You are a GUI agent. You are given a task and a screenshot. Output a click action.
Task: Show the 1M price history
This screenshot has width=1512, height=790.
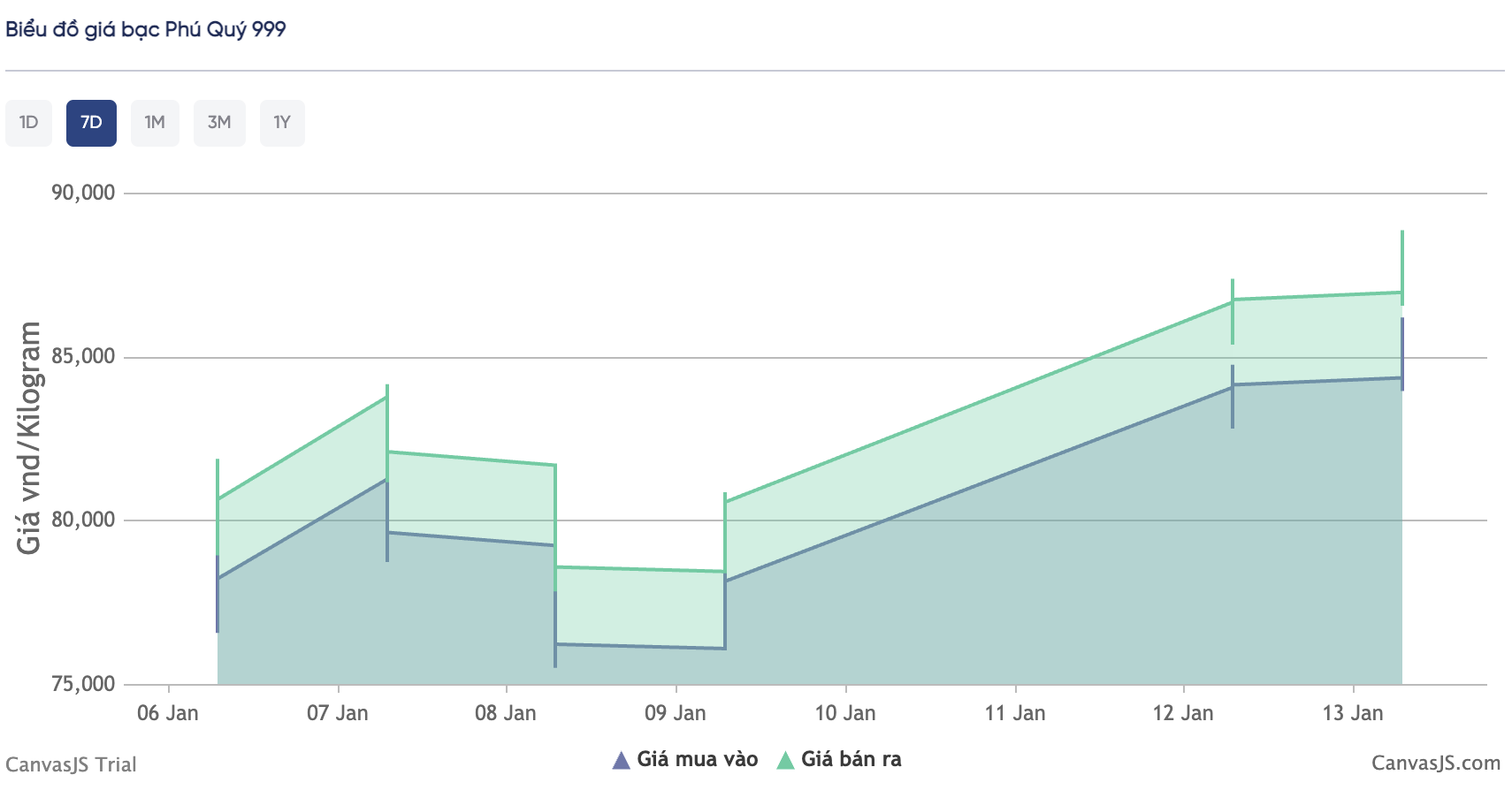[x=155, y=123]
